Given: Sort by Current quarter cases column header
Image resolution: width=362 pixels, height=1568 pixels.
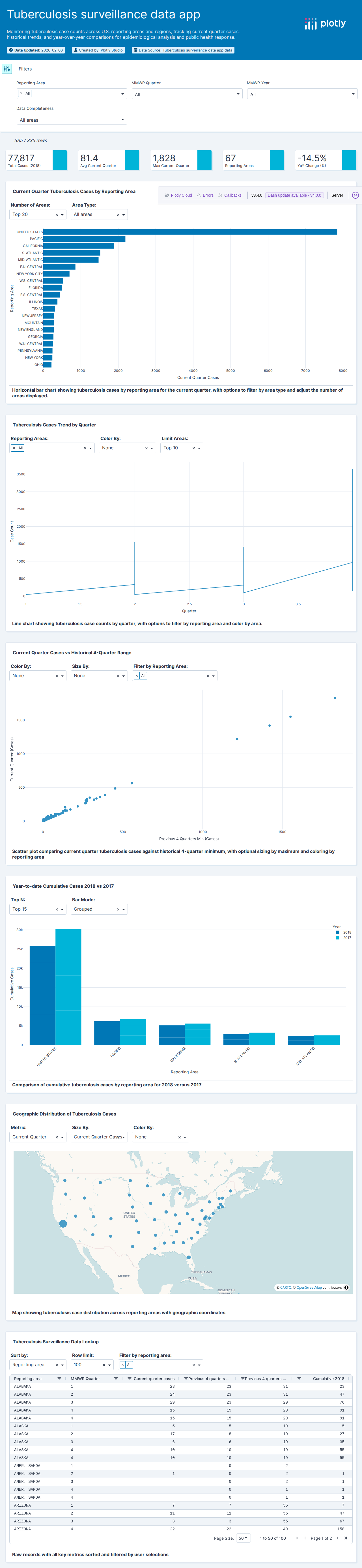Looking at the screenshot, I should point(154,1379).
